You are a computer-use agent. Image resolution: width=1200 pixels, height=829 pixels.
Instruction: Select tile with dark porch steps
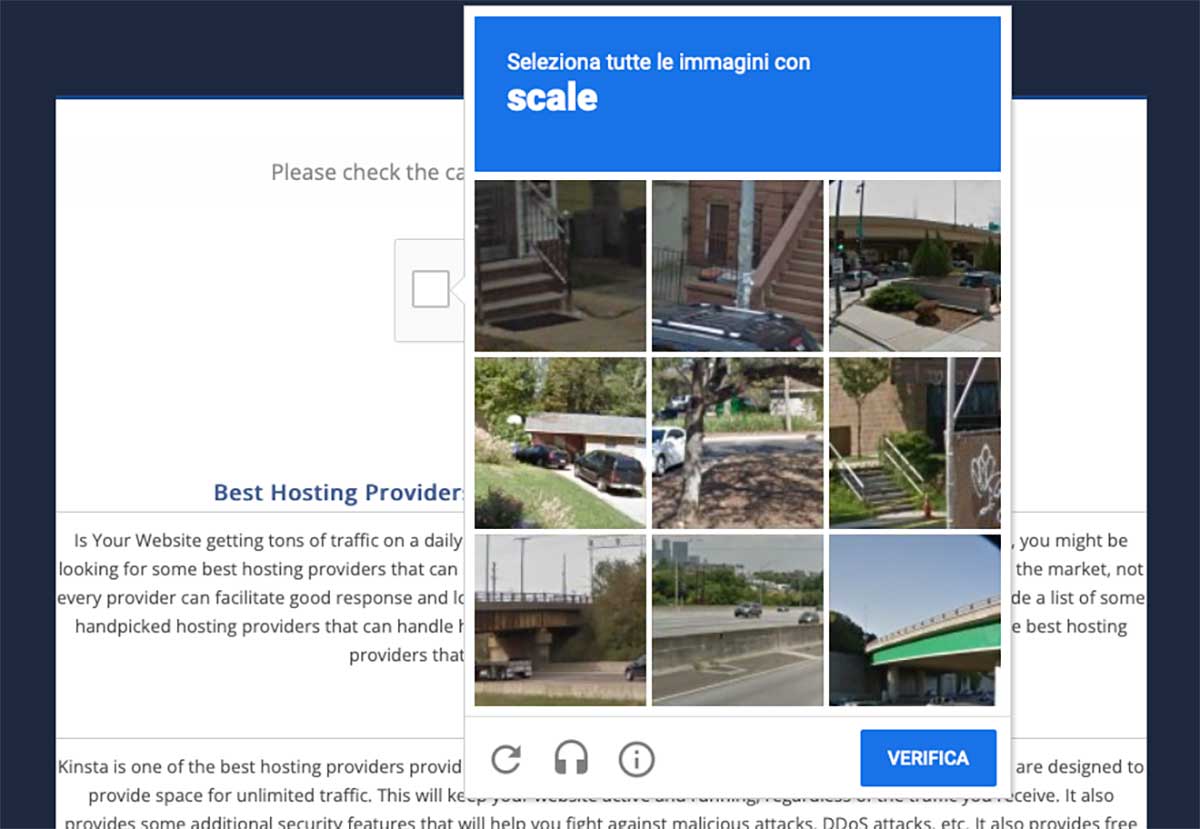(560, 266)
